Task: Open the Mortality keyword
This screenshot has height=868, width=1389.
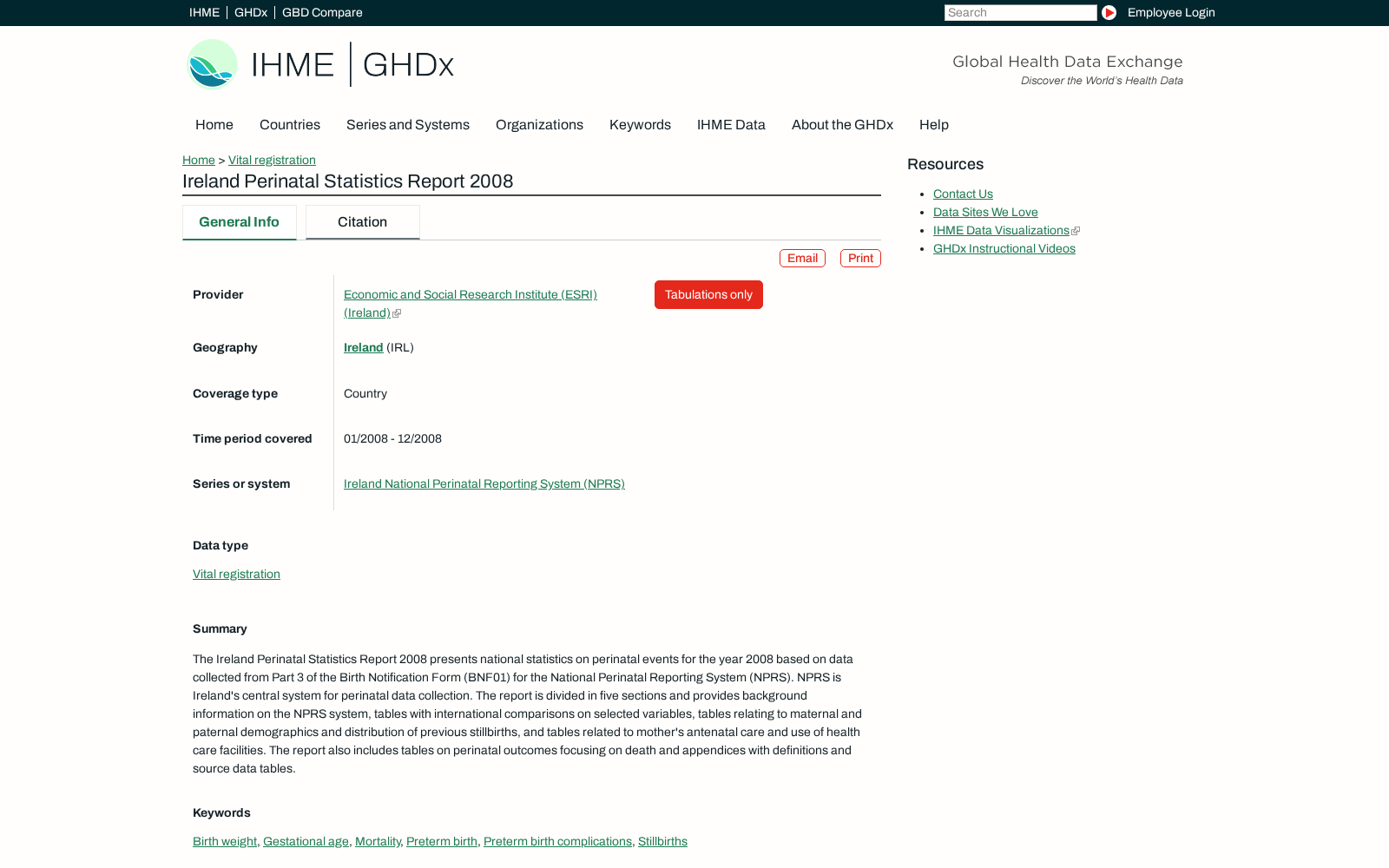Action: click(x=378, y=841)
